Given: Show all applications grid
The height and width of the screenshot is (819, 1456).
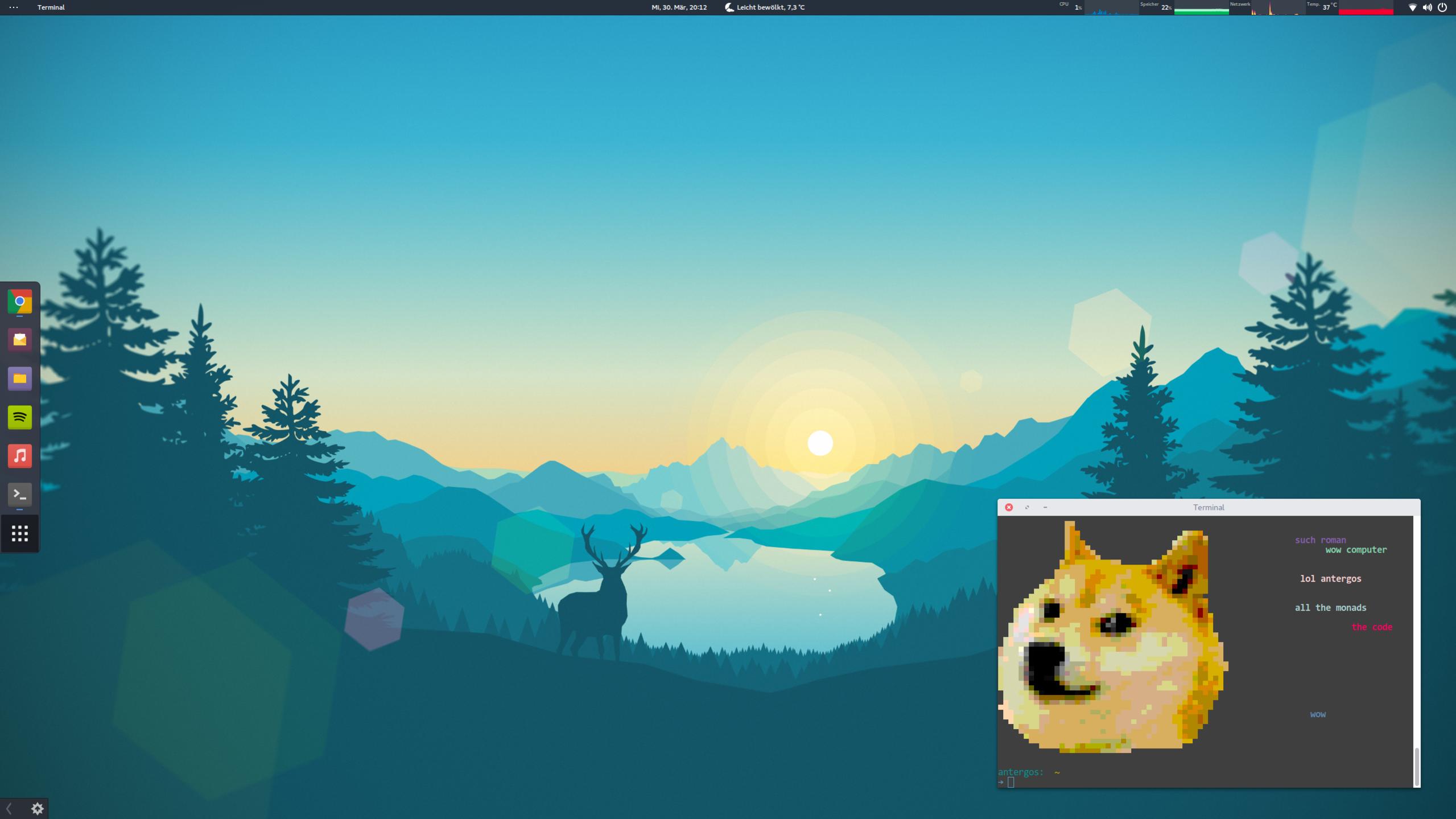Looking at the screenshot, I should [19, 533].
